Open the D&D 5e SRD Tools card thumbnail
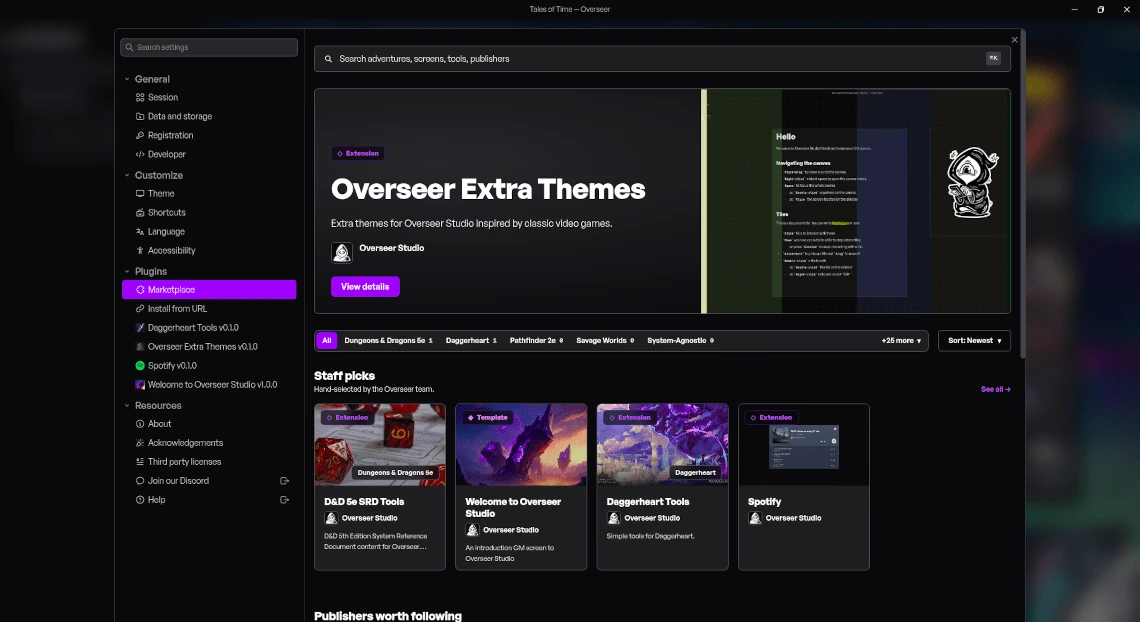1140x622 pixels. (380, 445)
